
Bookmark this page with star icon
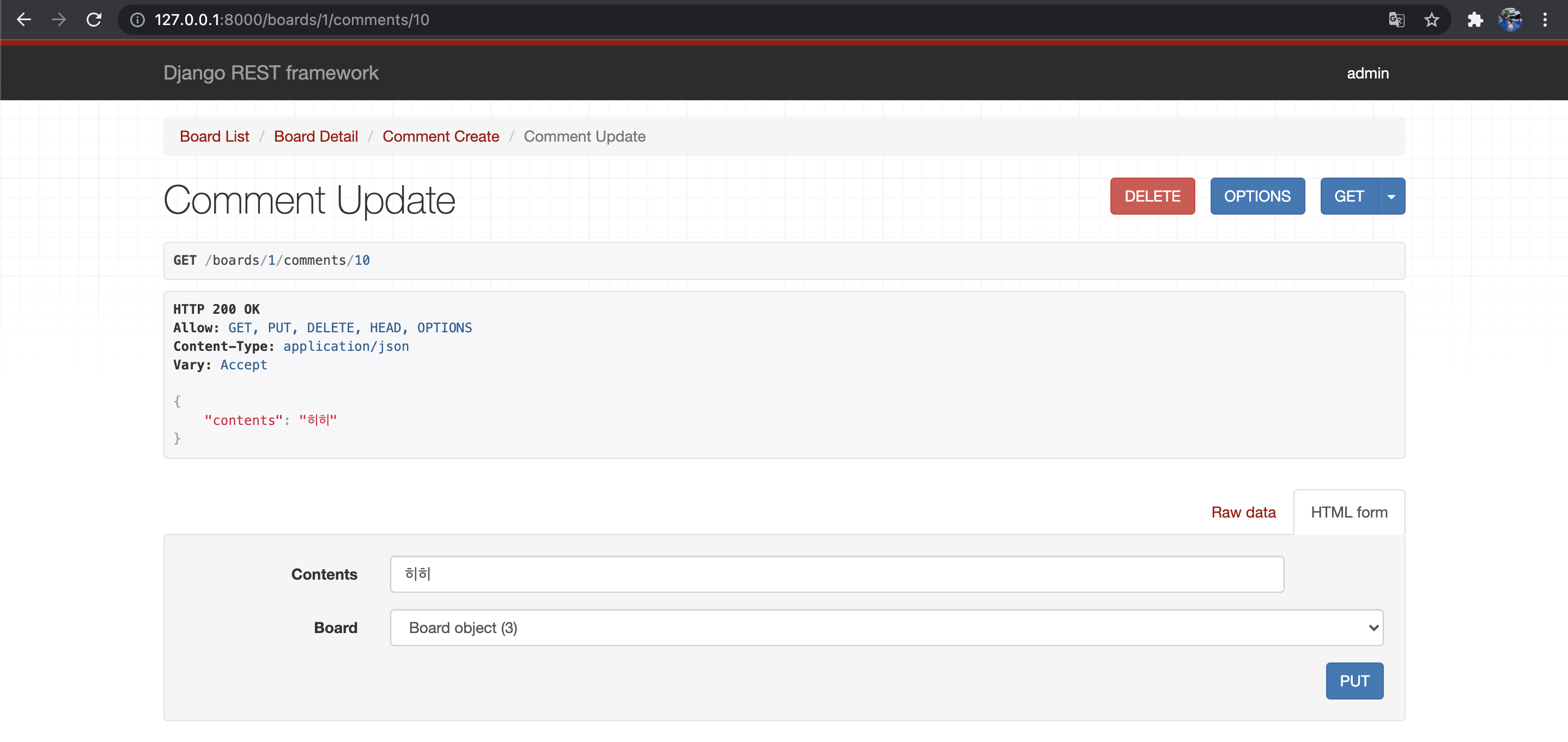click(1432, 20)
